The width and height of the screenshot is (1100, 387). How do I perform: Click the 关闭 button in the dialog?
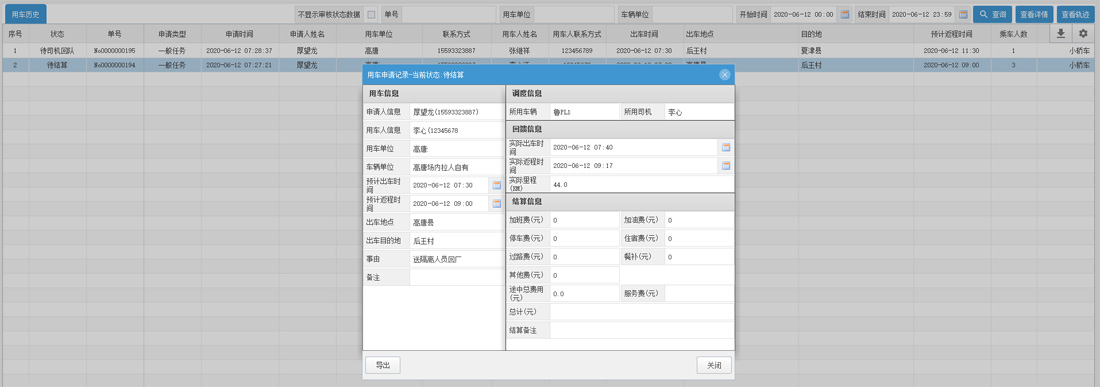coord(714,365)
